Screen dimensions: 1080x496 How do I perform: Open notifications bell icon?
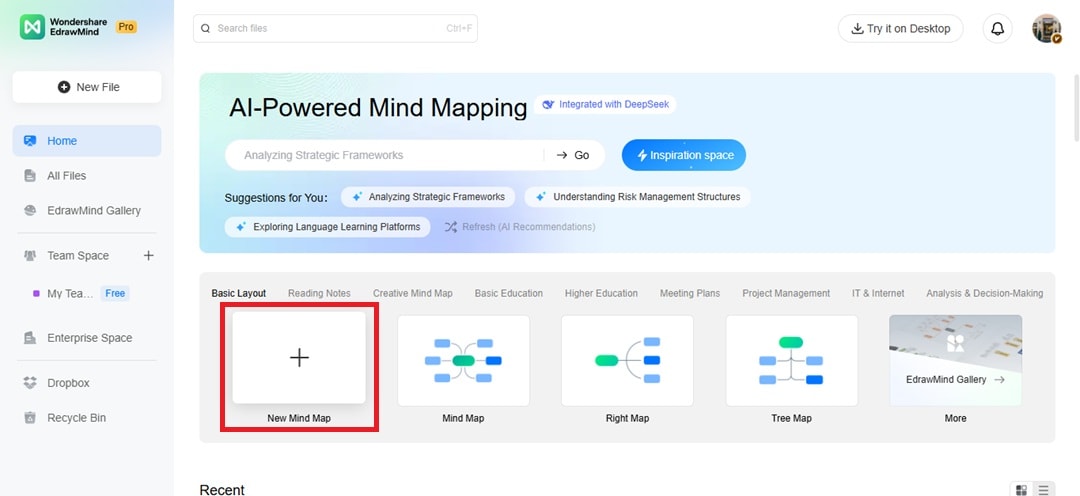tap(997, 28)
